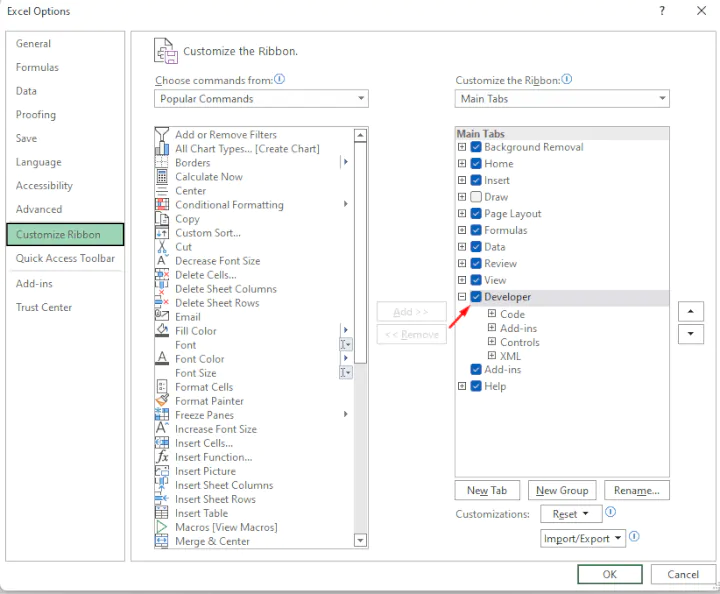This screenshot has height=594, width=720.
Task: Open the Choose commands from dropdown
Action: click(x=261, y=99)
